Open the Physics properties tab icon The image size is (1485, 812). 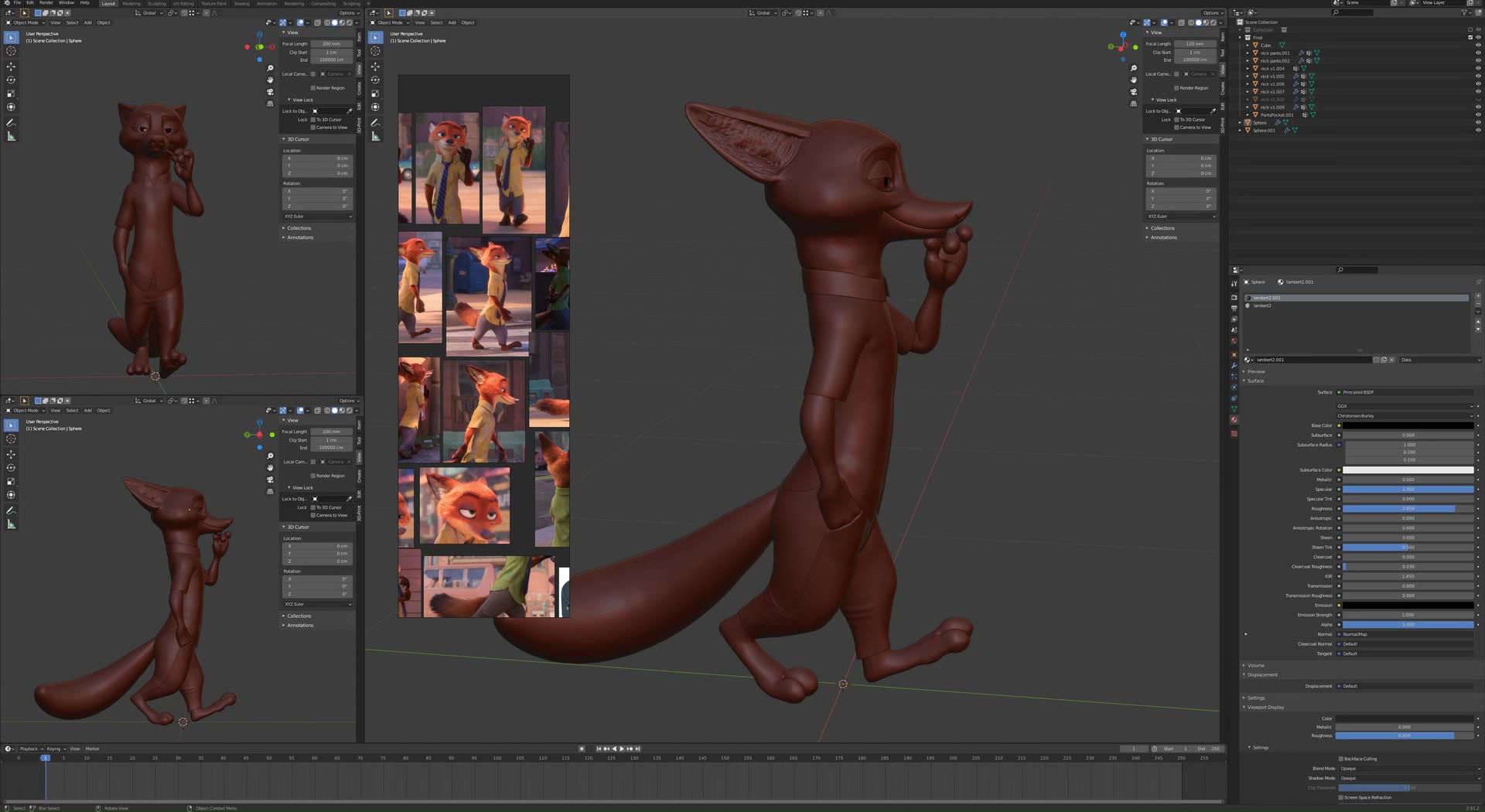click(x=1234, y=387)
